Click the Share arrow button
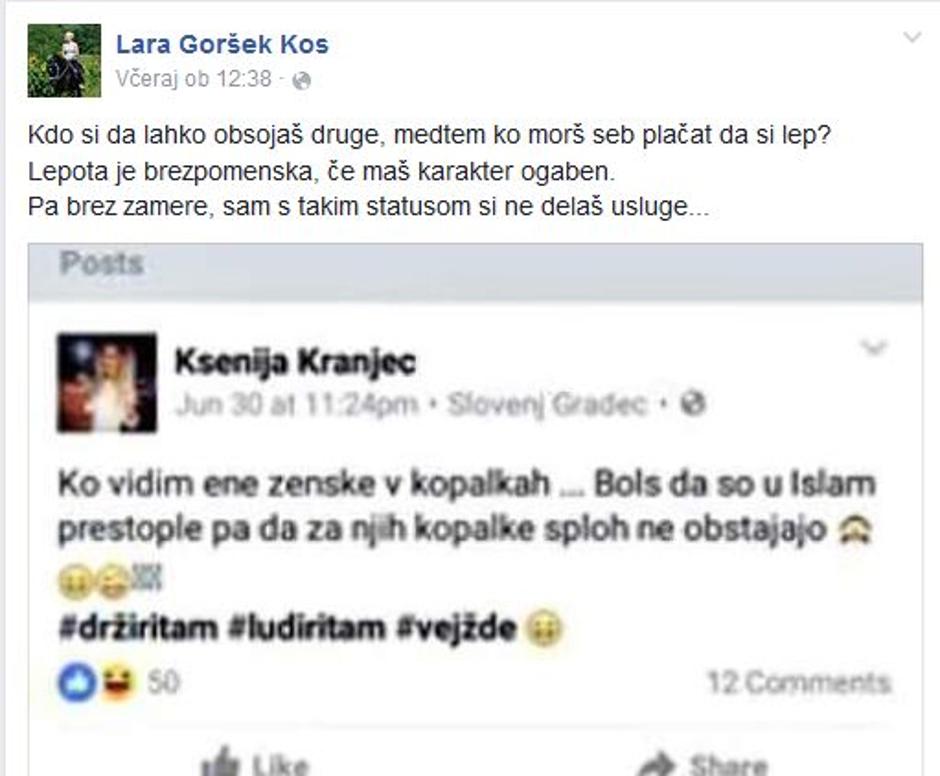The width and height of the screenshot is (940, 776). click(703, 763)
